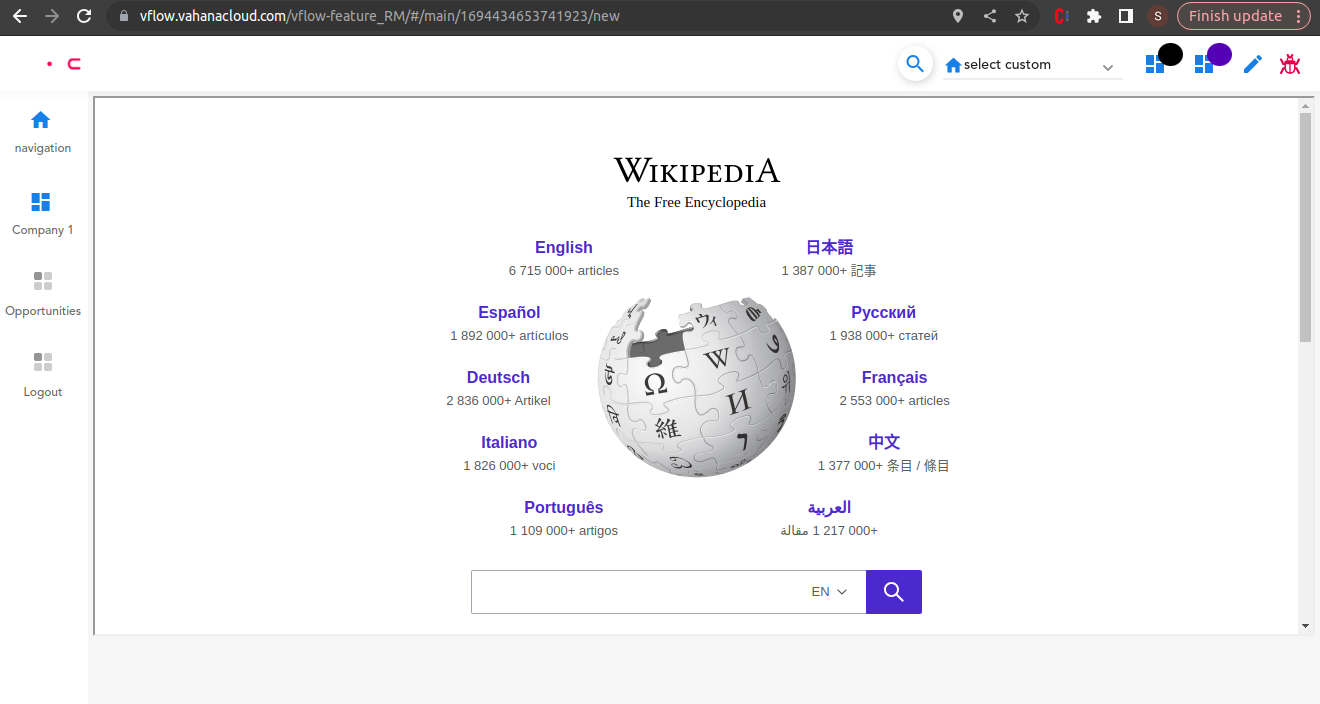Click the Wikipedia globe logo
Image resolution: width=1320 pixels, height=704 pixels.
(x=696, y=386)
